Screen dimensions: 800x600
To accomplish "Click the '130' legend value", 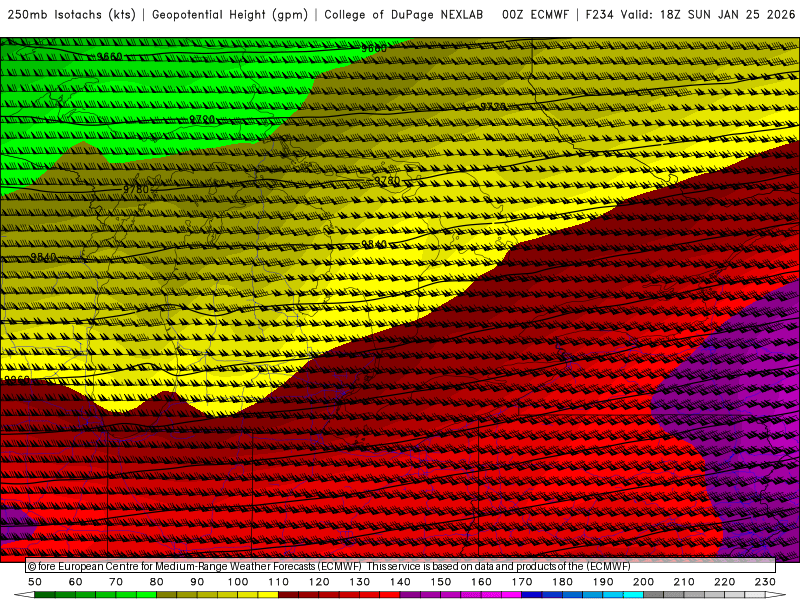I will (360, 582).
